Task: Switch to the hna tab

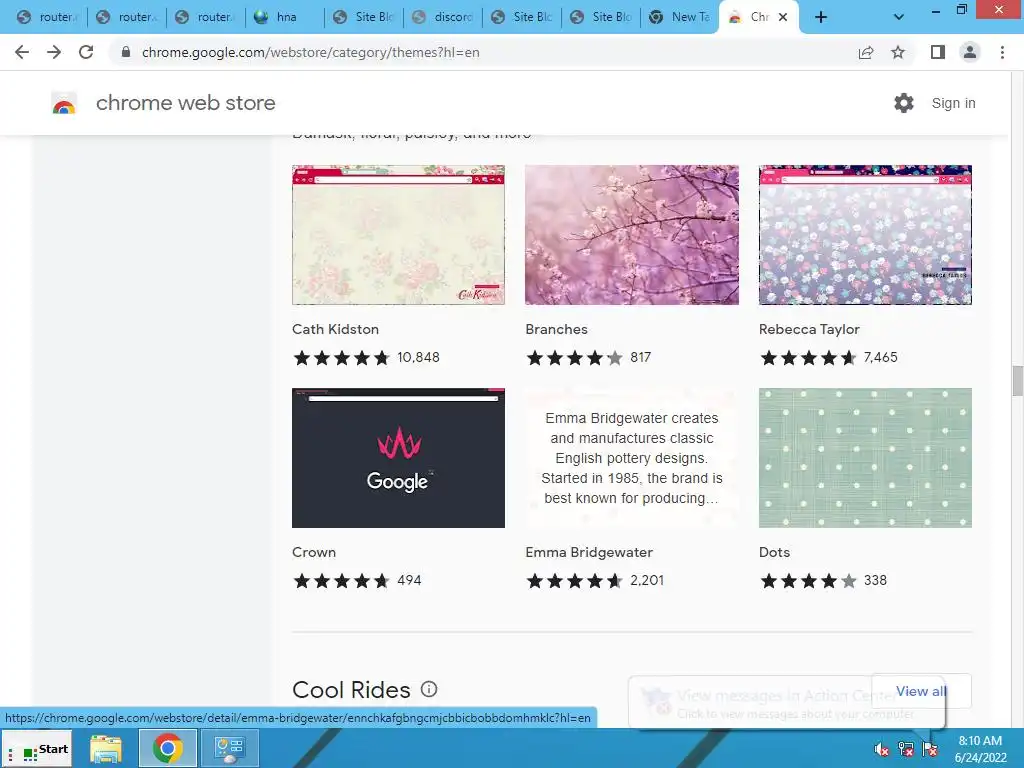Action: 285,17
